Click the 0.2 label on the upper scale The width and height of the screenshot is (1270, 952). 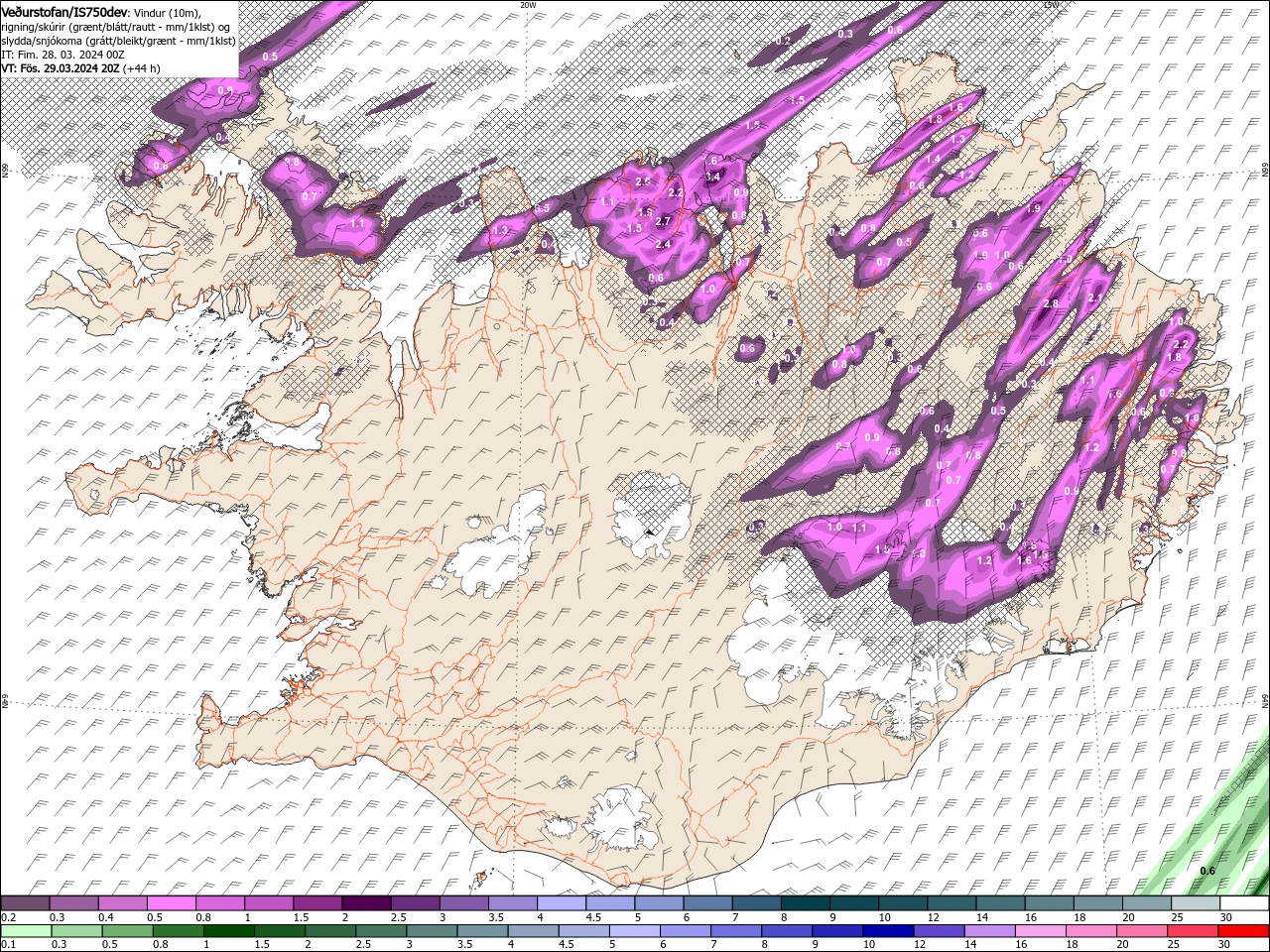click(8, 917)
